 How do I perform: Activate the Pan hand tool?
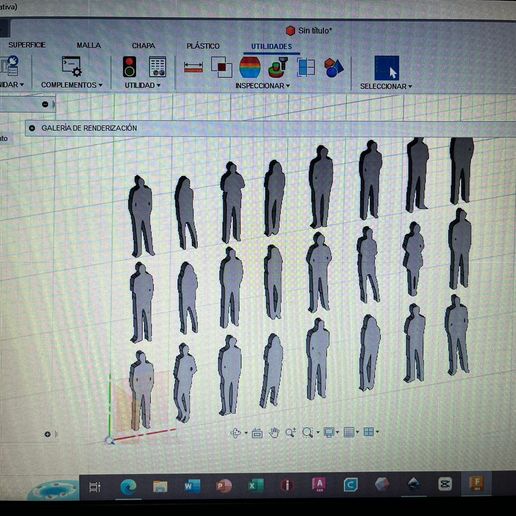coord(274,433)
